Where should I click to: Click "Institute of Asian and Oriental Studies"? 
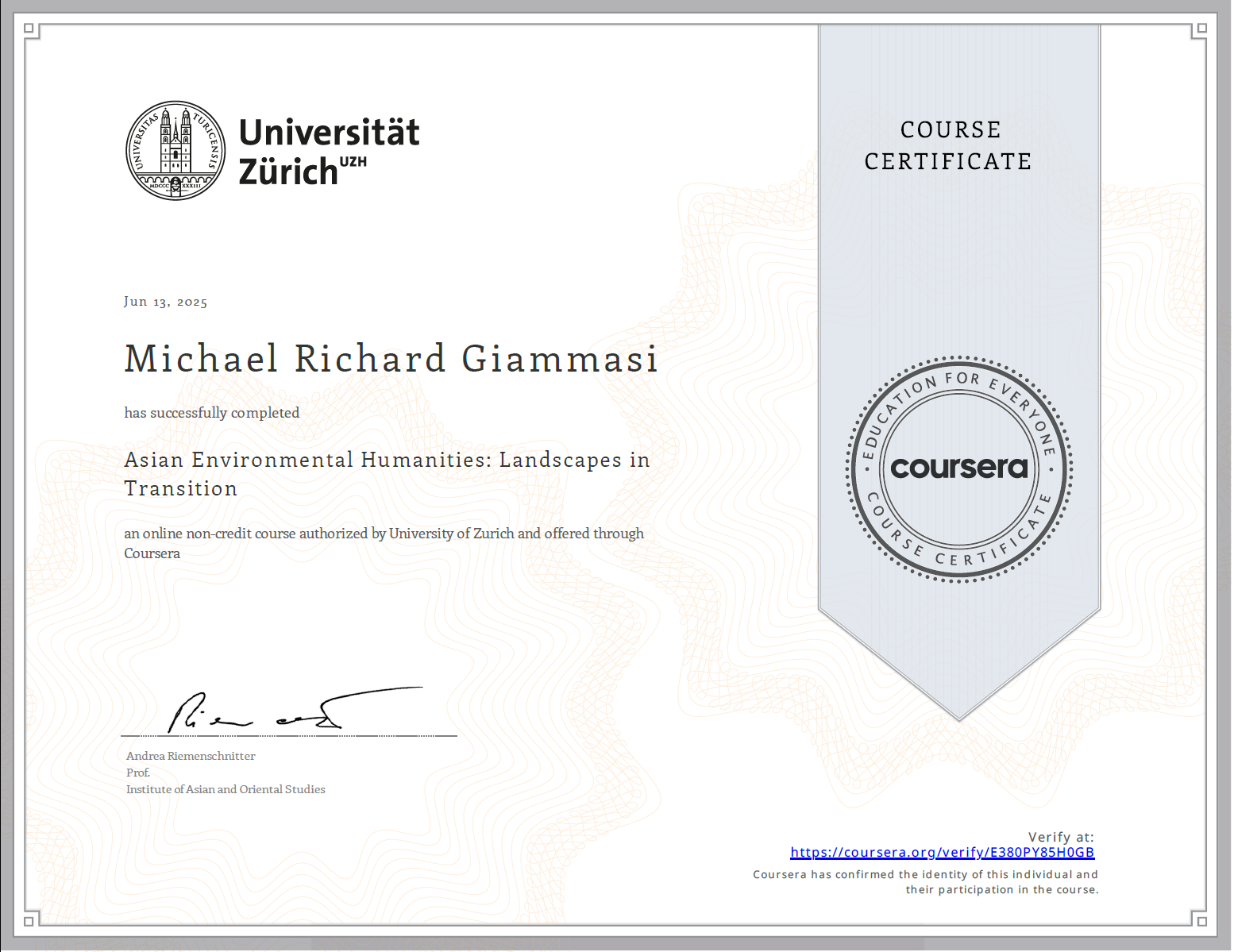point(226,789)
